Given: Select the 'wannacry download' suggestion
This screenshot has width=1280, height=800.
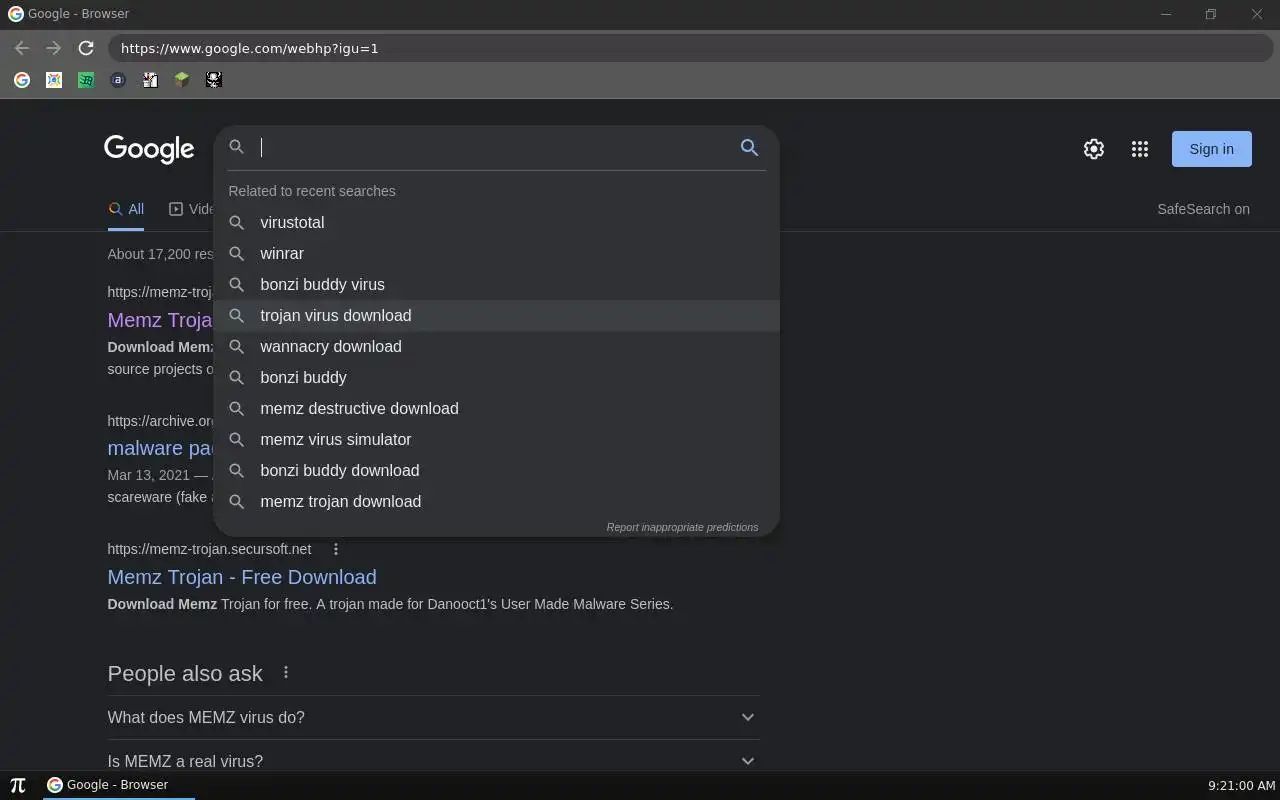Looking at the screenshot, I should click(496, 346).
